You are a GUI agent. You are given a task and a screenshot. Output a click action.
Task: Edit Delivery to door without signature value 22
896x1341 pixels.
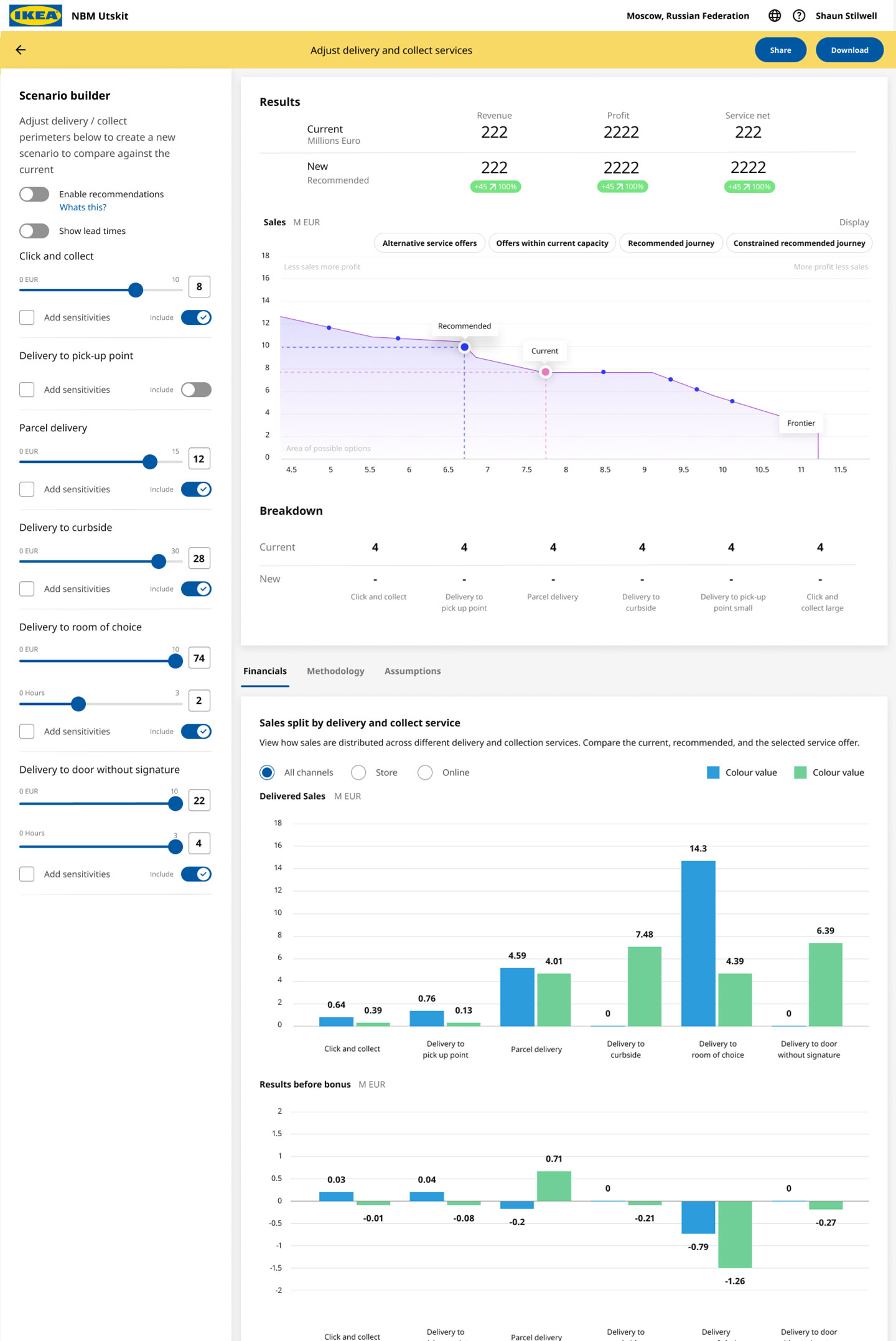tap(199, 800)
